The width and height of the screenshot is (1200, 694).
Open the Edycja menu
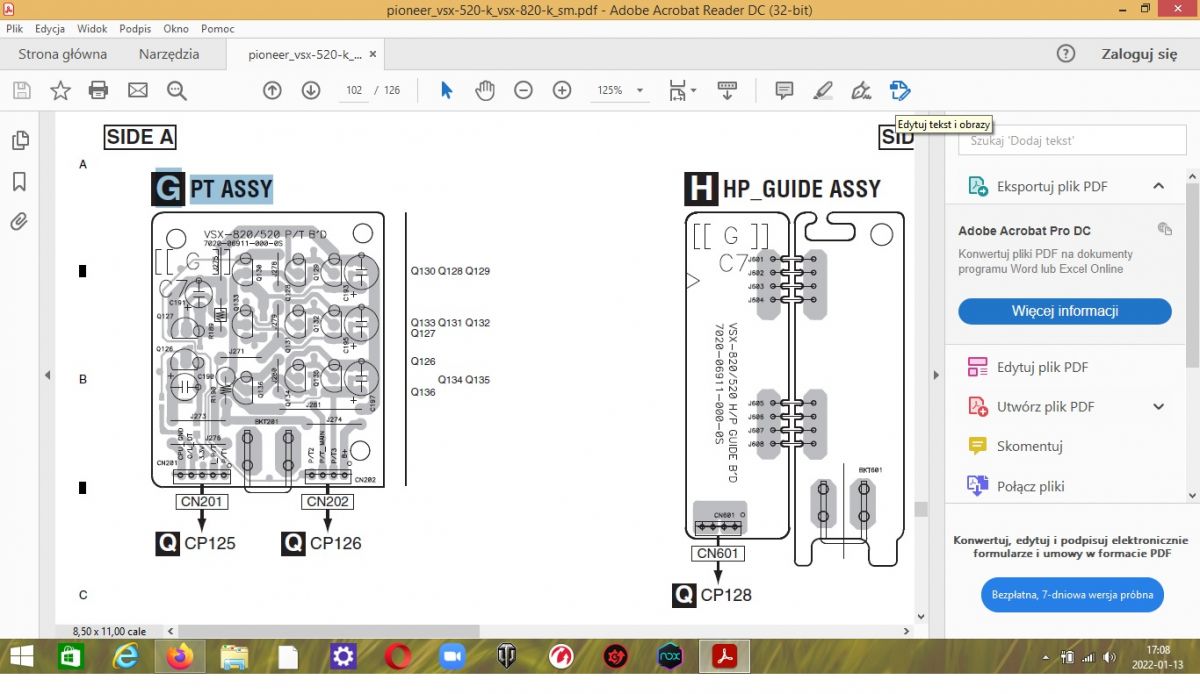[49, 29]
